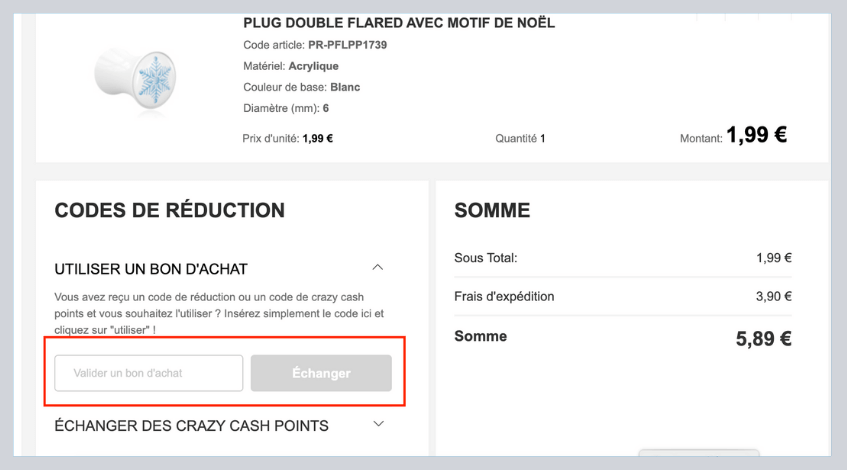Screen dimensions: 847x470
Task: Click the article code PR-PFLPP1739
Action: point(348,46)
